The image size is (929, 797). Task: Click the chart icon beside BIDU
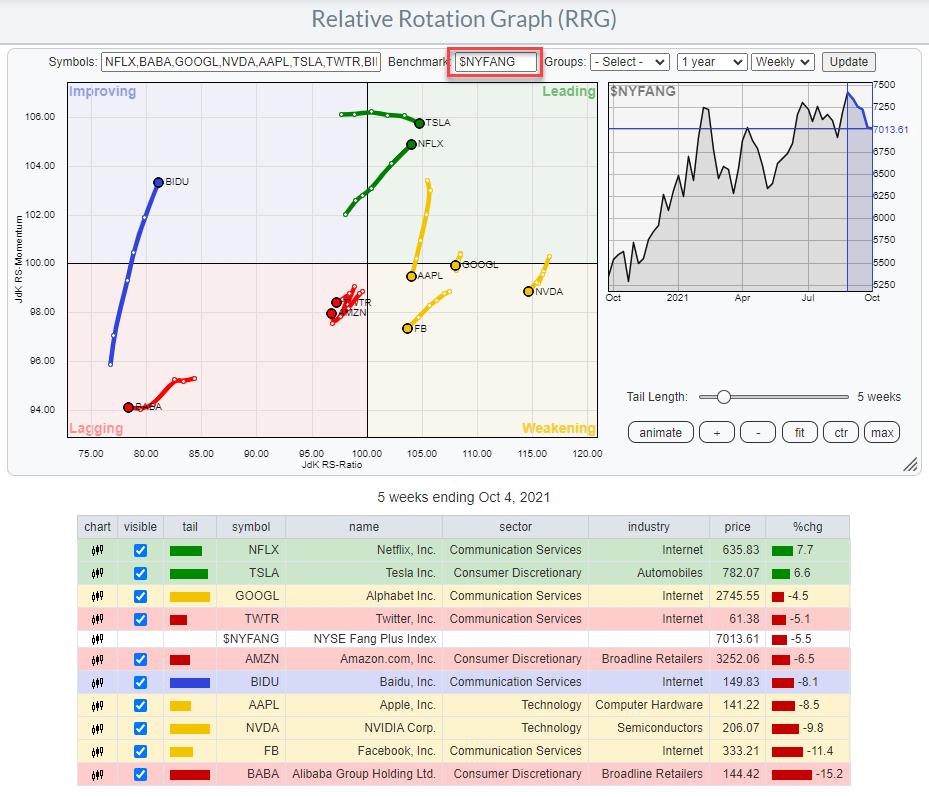[x=97, y=682]
